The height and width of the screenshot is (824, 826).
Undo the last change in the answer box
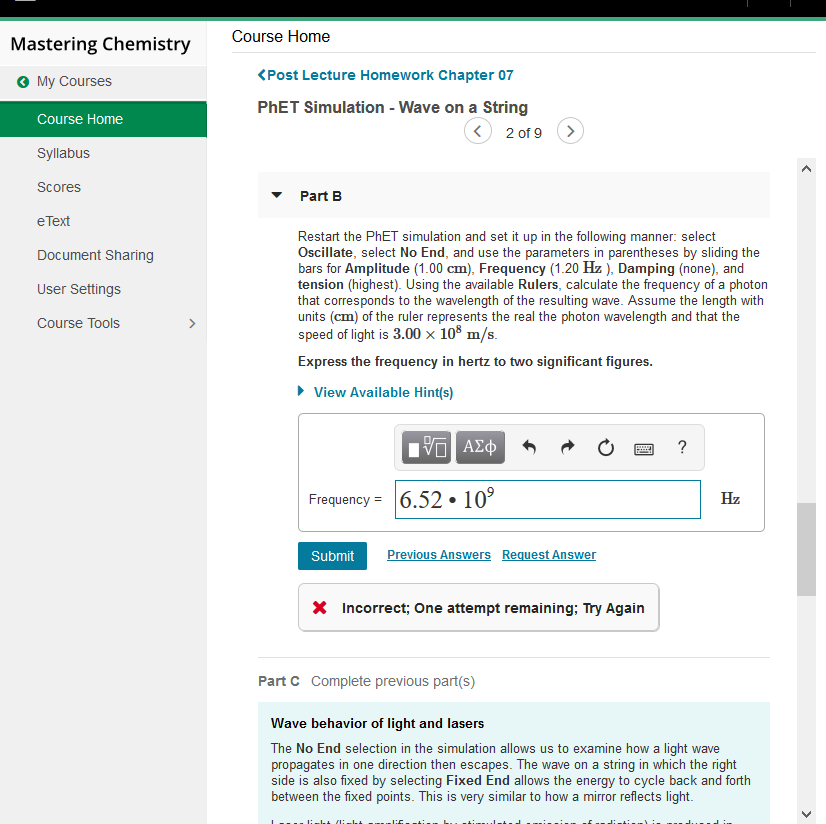[529, 447]
